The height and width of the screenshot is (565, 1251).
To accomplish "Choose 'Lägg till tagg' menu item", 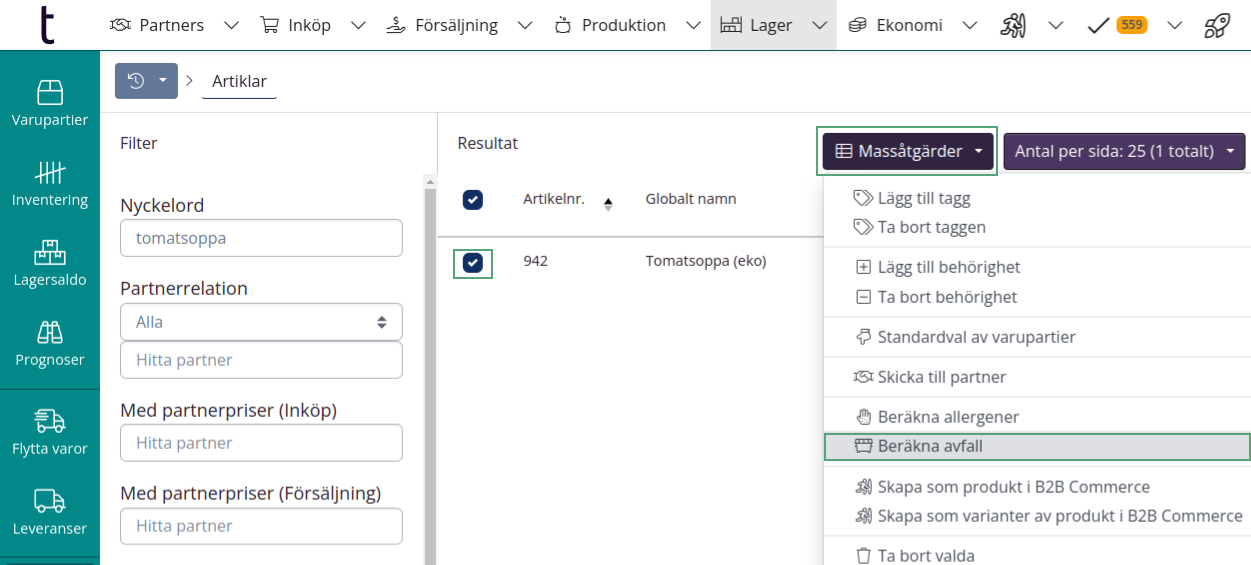I will pos(923,199).
